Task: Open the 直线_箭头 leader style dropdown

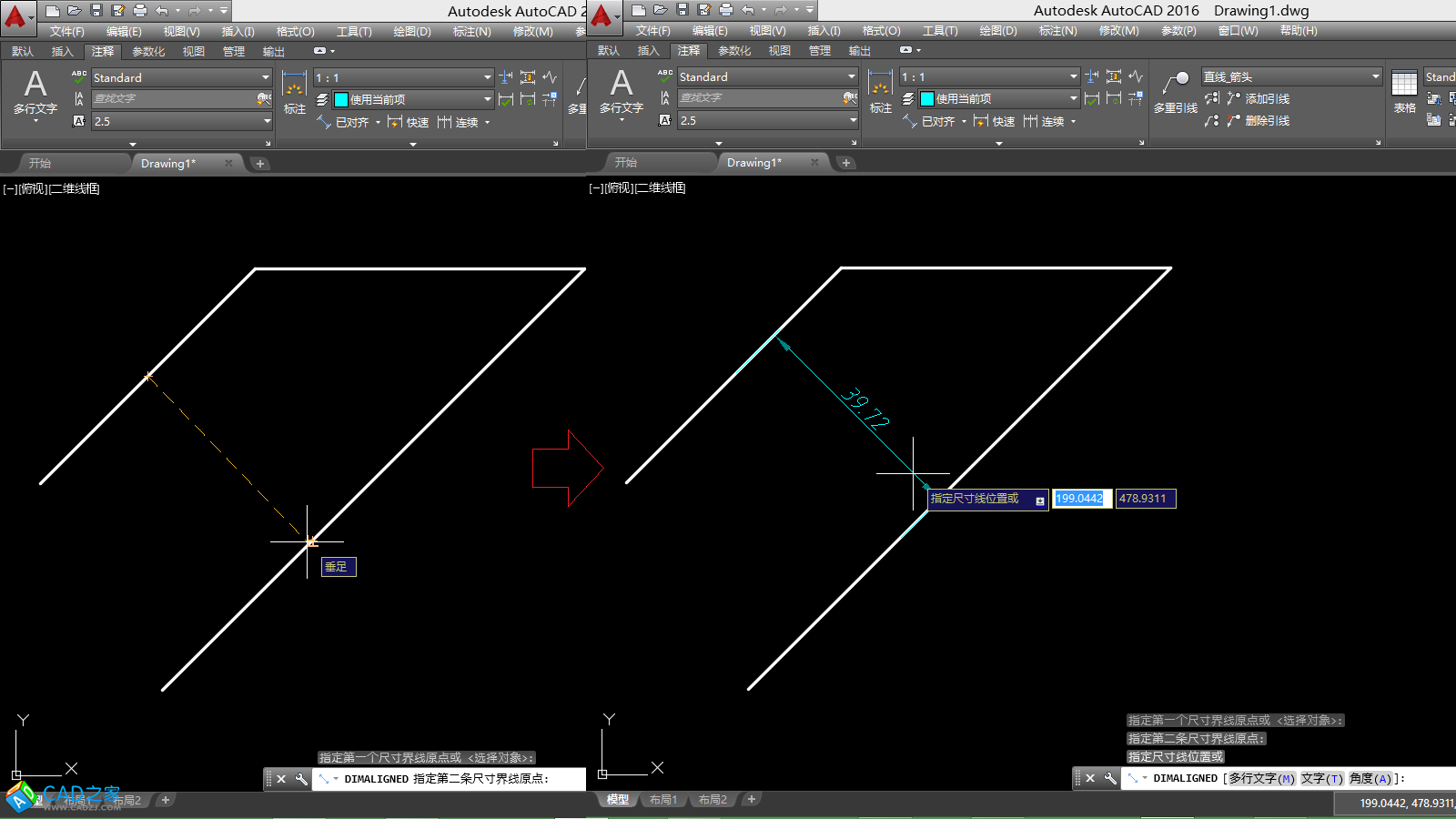Action: (1375, 77)
